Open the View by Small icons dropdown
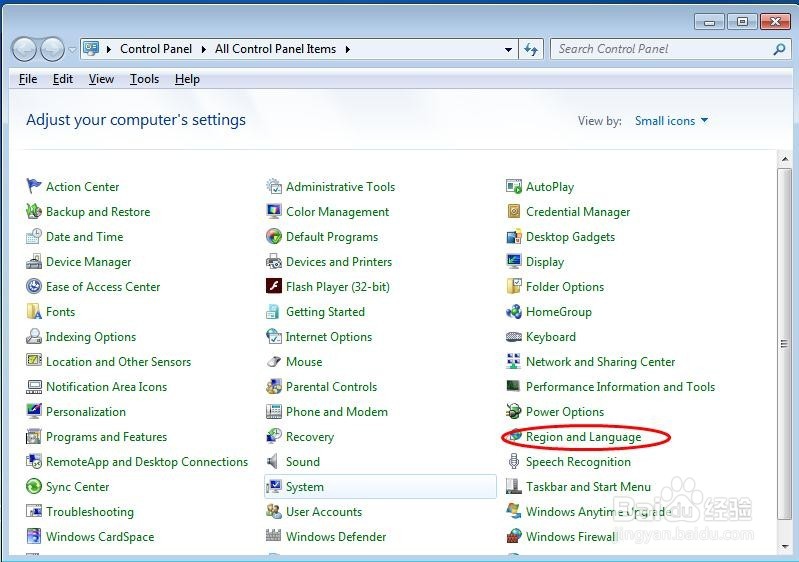 pyautogui.click(x=671, y=121)
